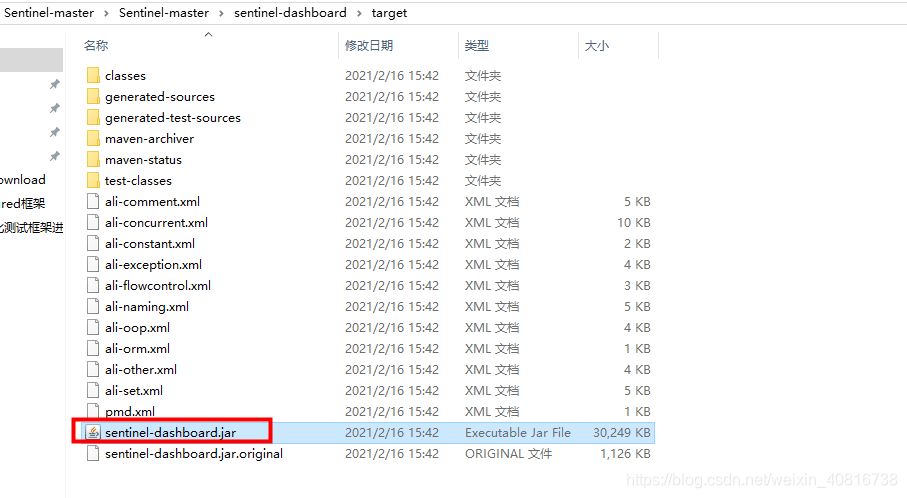Select ali-orm.xml file name
Image resolution: width=907 pixels, height=498 pixels.
[x=138, y=348]
